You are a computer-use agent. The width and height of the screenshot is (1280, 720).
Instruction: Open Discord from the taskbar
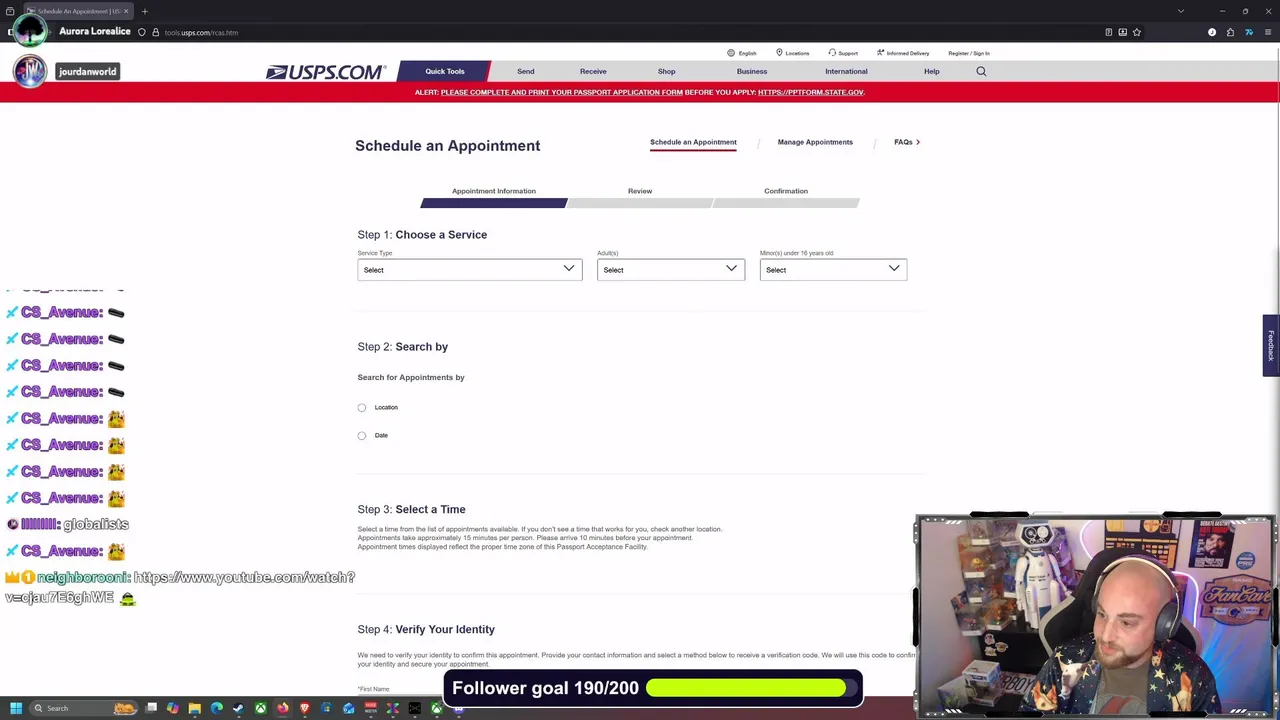pos(458,708)
